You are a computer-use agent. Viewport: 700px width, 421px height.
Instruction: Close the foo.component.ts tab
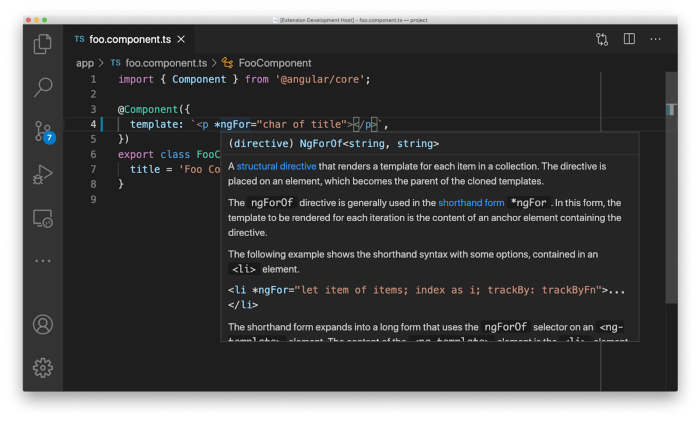pyautogui.click(x=181, y=39)
